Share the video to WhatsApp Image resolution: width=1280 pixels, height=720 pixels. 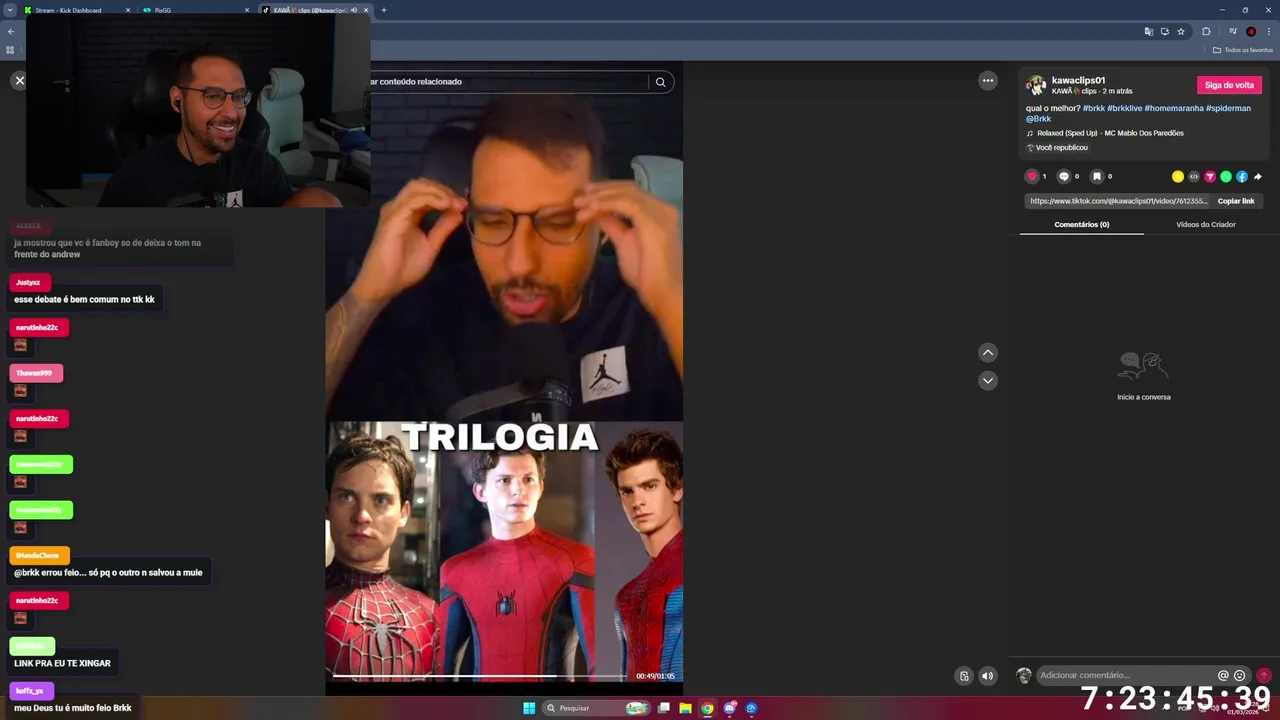1226,176
